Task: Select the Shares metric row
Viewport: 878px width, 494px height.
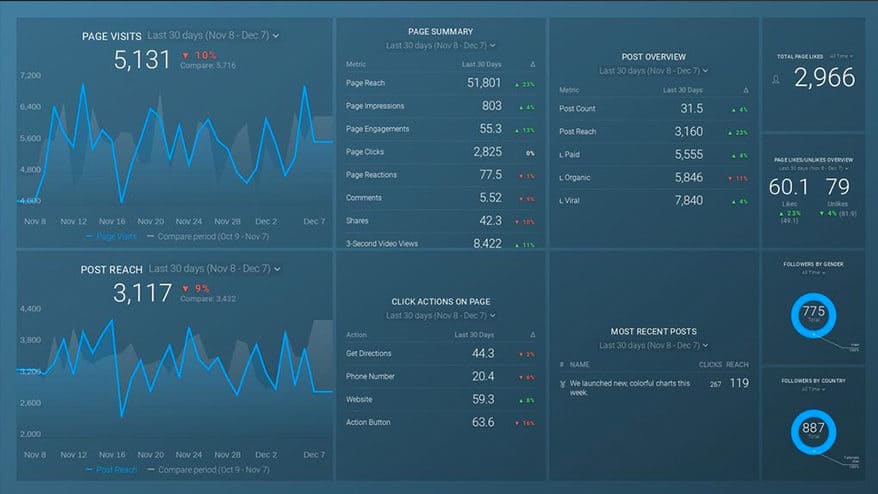Action: (x=440, y=221)
